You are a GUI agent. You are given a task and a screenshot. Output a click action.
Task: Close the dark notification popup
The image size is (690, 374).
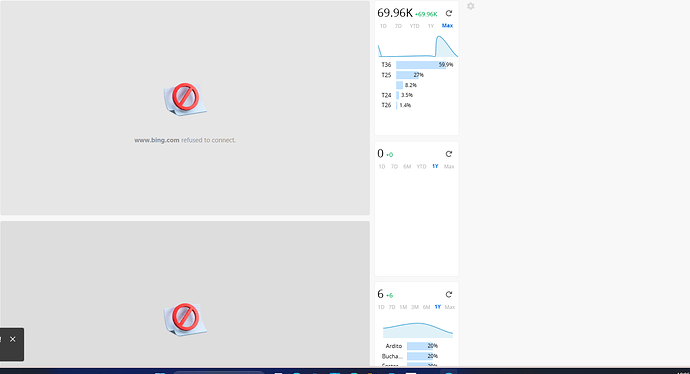click(13, 339)
